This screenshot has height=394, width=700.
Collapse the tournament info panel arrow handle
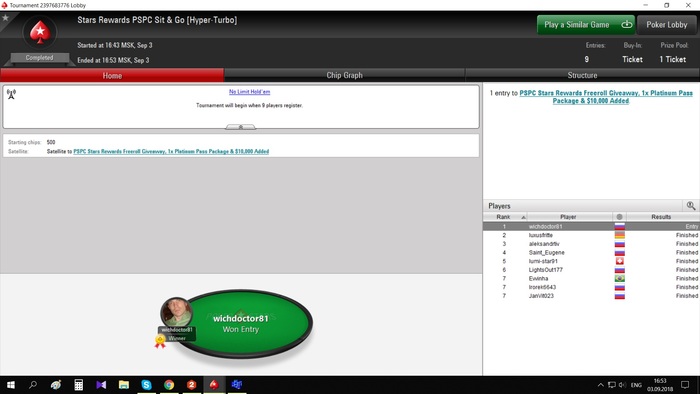(241, 127)
